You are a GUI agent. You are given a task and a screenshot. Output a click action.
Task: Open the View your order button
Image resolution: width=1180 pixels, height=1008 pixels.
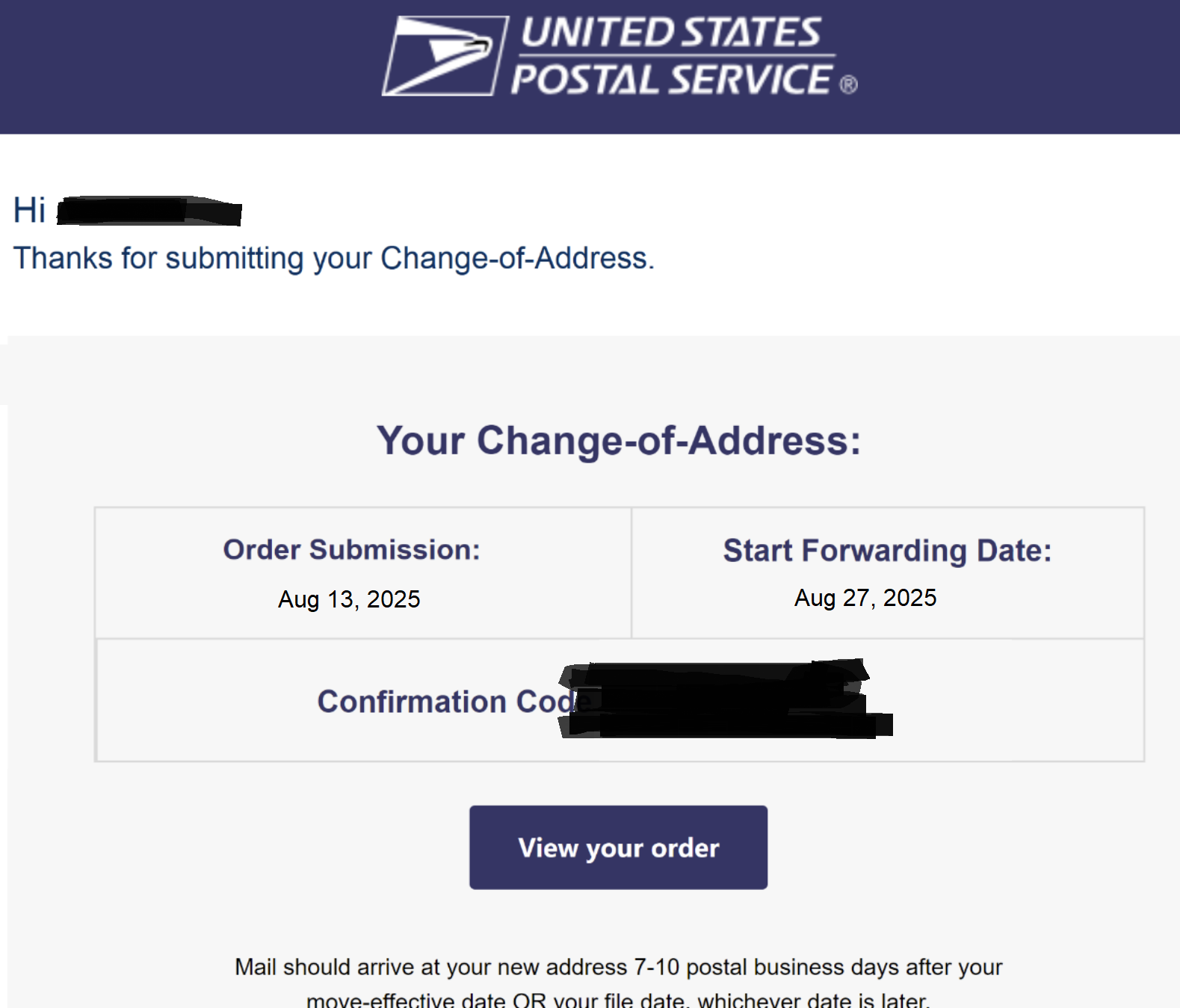pos(618,847)
